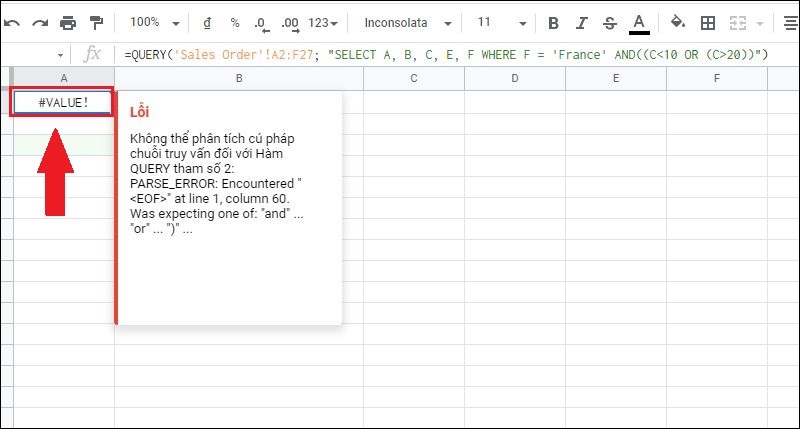Toggle italic formatting
Image resolution: width=800 pixels, height=429 pixels.
pyautogui.click(x=581, y=23)
